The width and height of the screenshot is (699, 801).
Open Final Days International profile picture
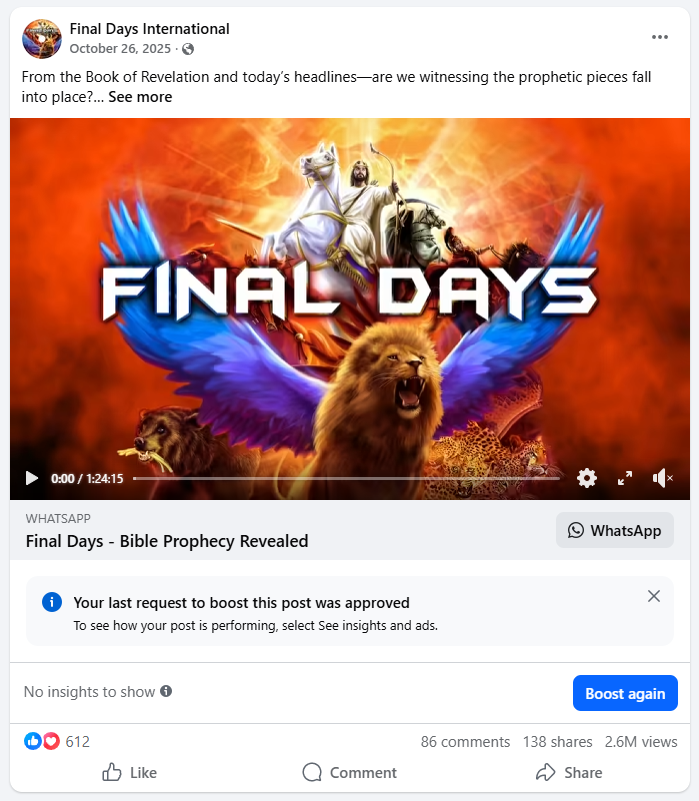point(42,39)
